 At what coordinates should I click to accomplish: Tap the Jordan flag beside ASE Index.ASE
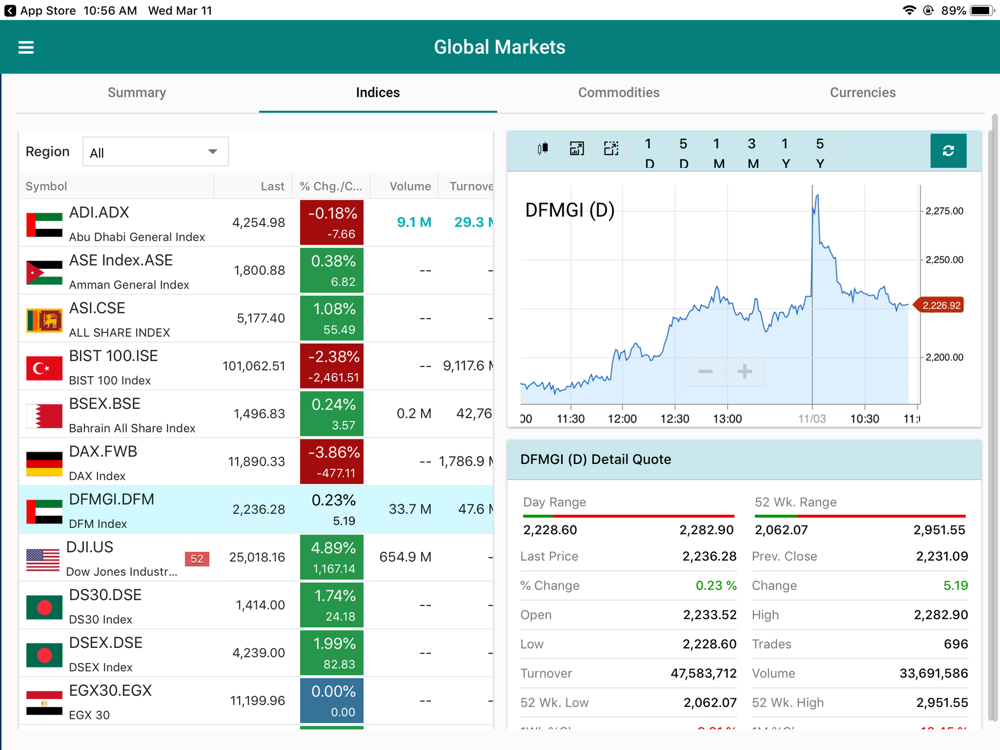coord(44,272)
